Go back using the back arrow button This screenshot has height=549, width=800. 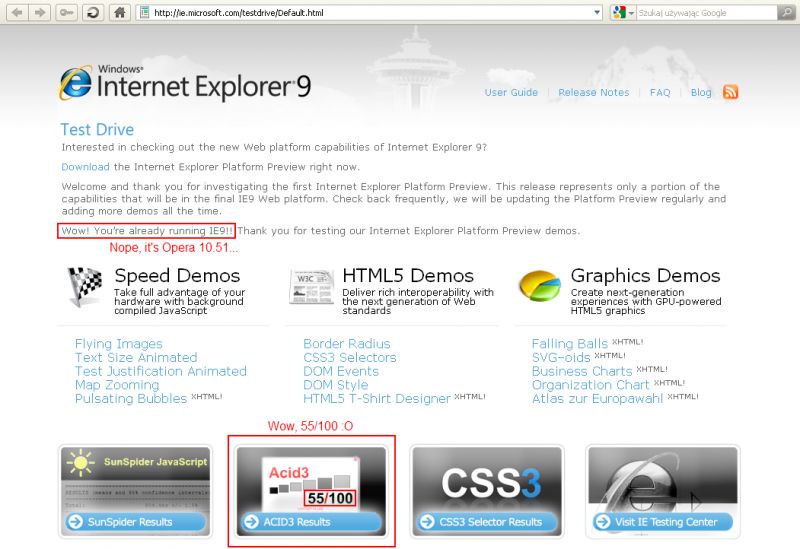[x=17, y=12]
